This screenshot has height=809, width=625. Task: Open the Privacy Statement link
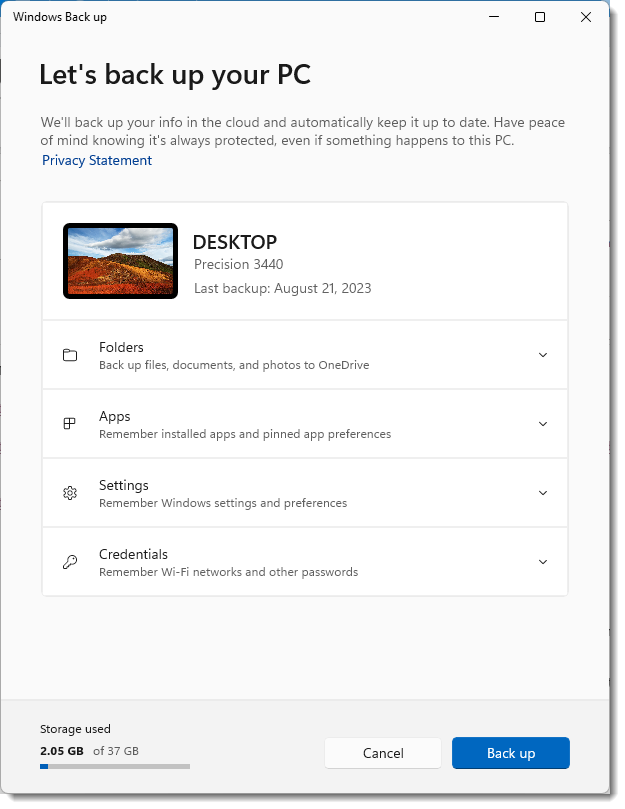click(96, 160)
